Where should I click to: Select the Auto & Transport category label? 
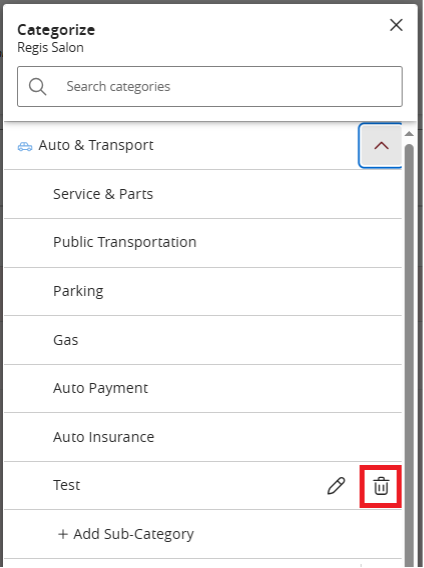pos(96,145)
